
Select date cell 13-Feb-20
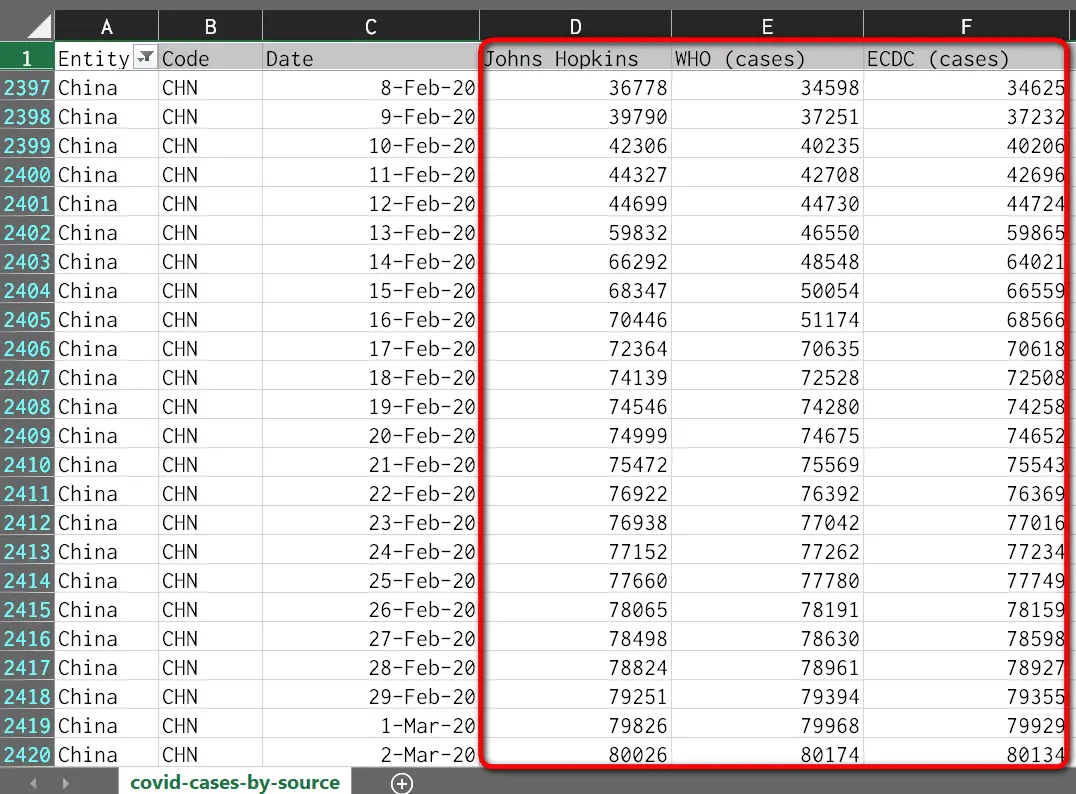pos(371,233)
